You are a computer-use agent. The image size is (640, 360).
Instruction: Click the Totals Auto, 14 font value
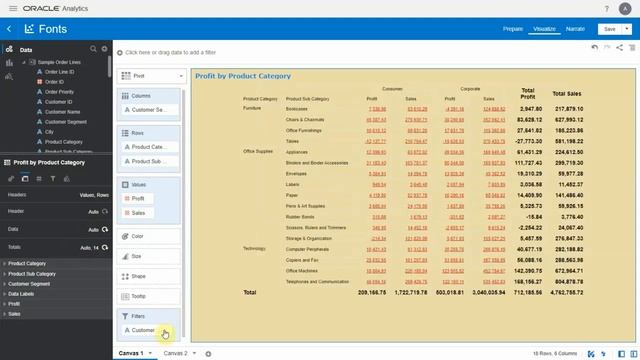(x=89, y=248)
